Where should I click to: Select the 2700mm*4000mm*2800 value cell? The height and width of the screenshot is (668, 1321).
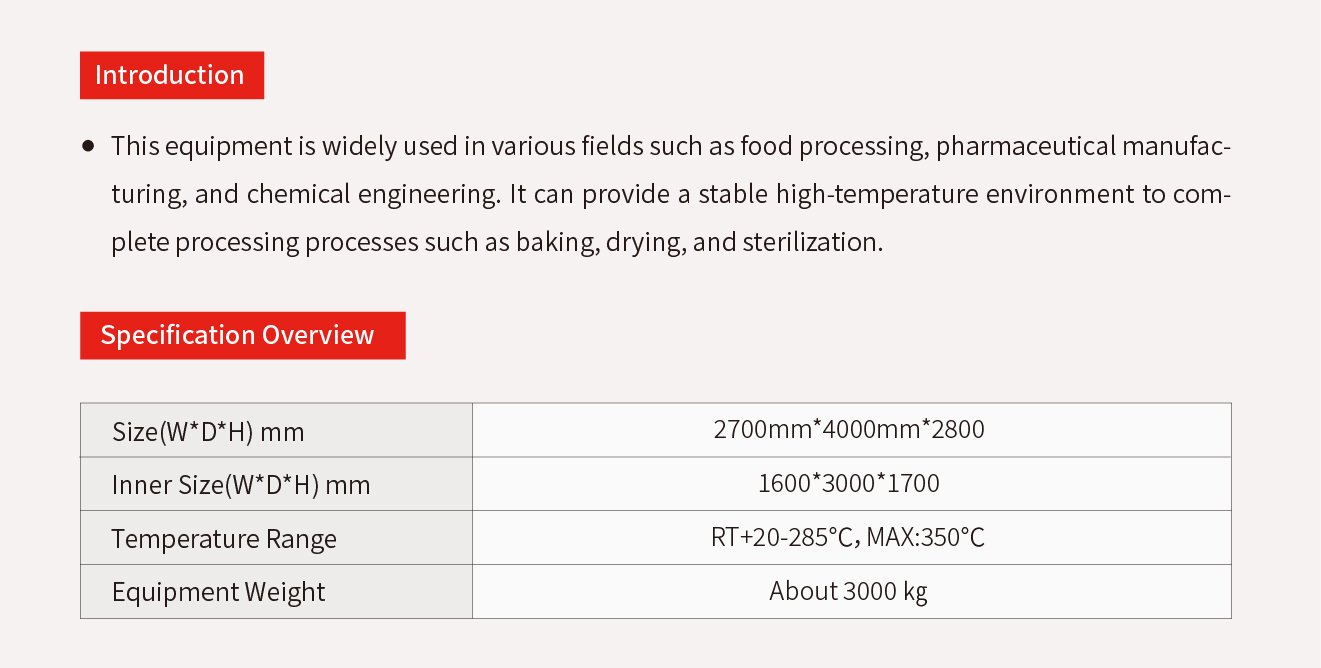[x=852, y=431]
